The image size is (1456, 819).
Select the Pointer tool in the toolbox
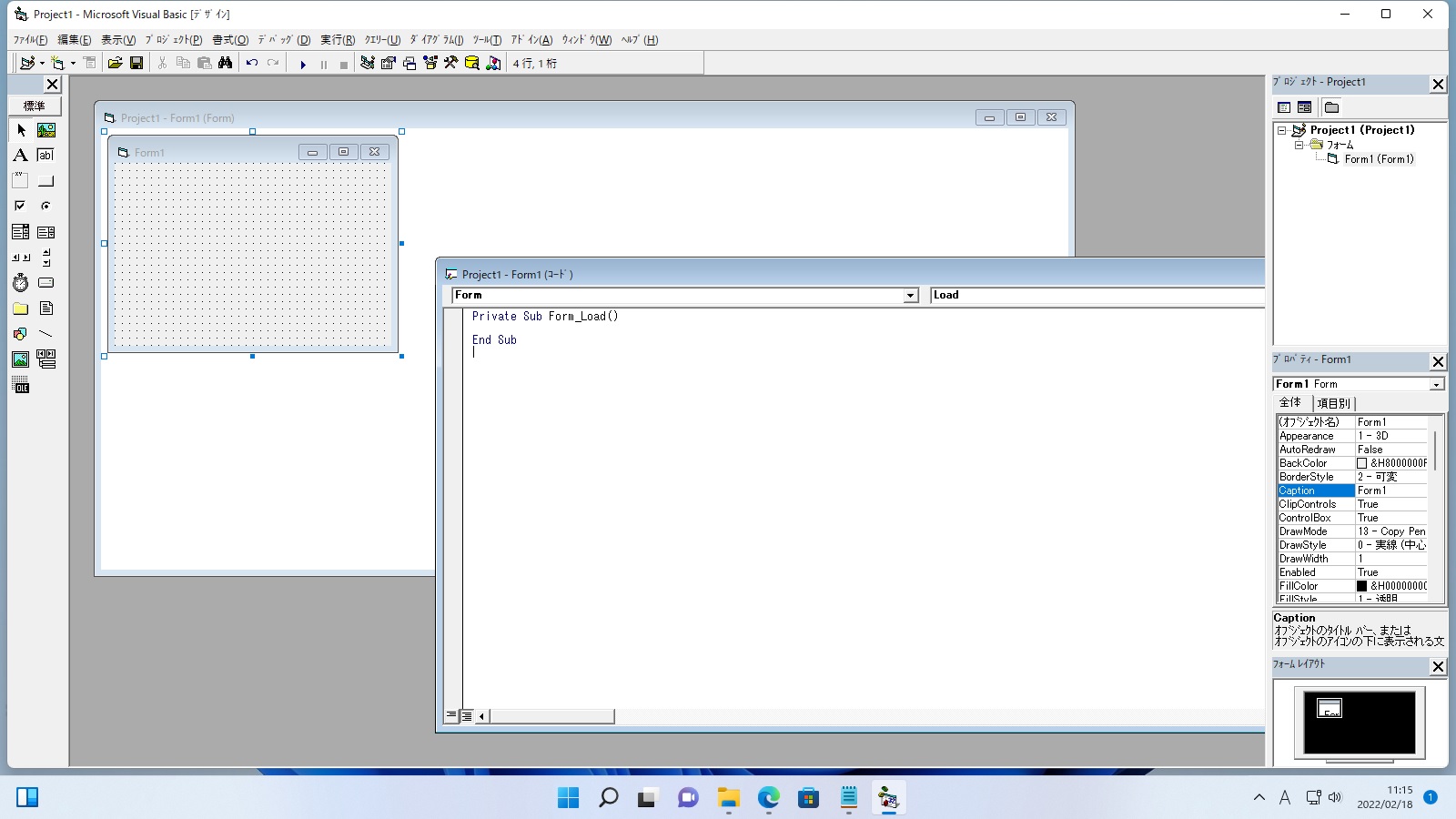21,130
